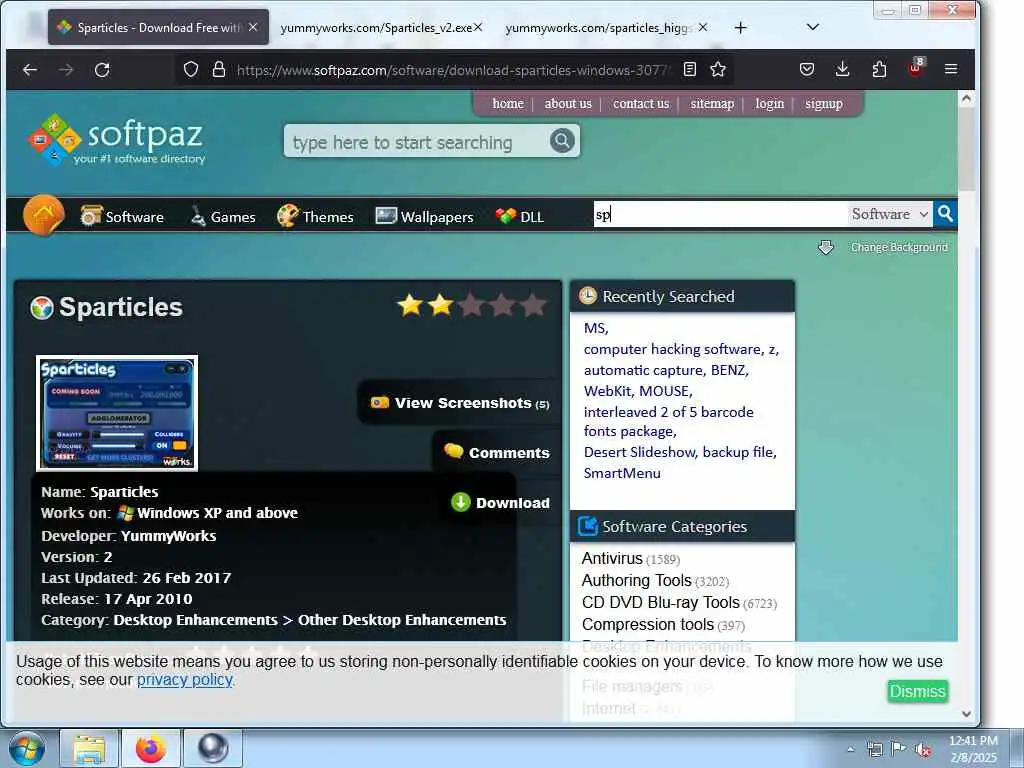Screen dimensions: 1024x768
Task: Click recent search automatic capture
Action: [644, 370]
